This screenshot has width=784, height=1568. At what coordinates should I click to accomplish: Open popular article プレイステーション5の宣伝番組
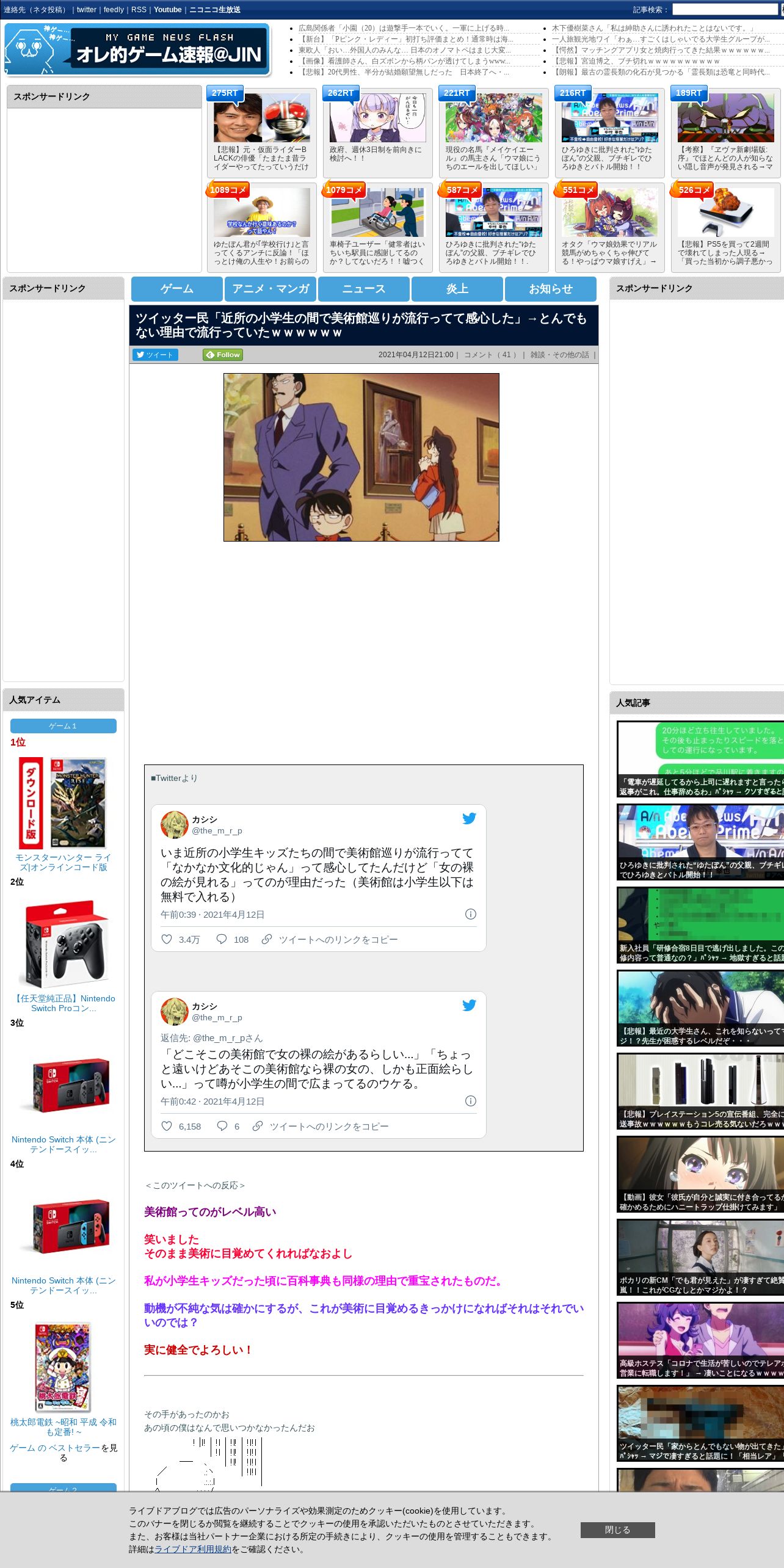coord(700,1091)
